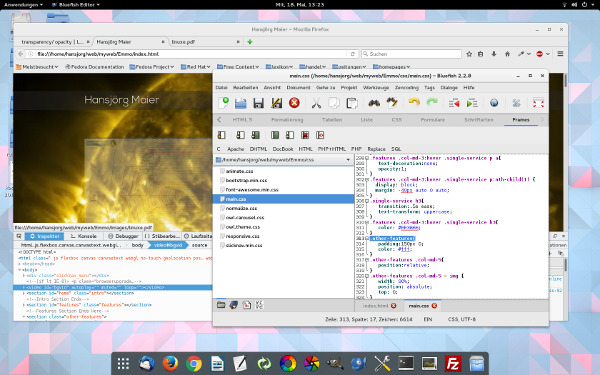Open Anwendungen menu in top bar
Screen dimensions: 600x375
click(23, 5)
